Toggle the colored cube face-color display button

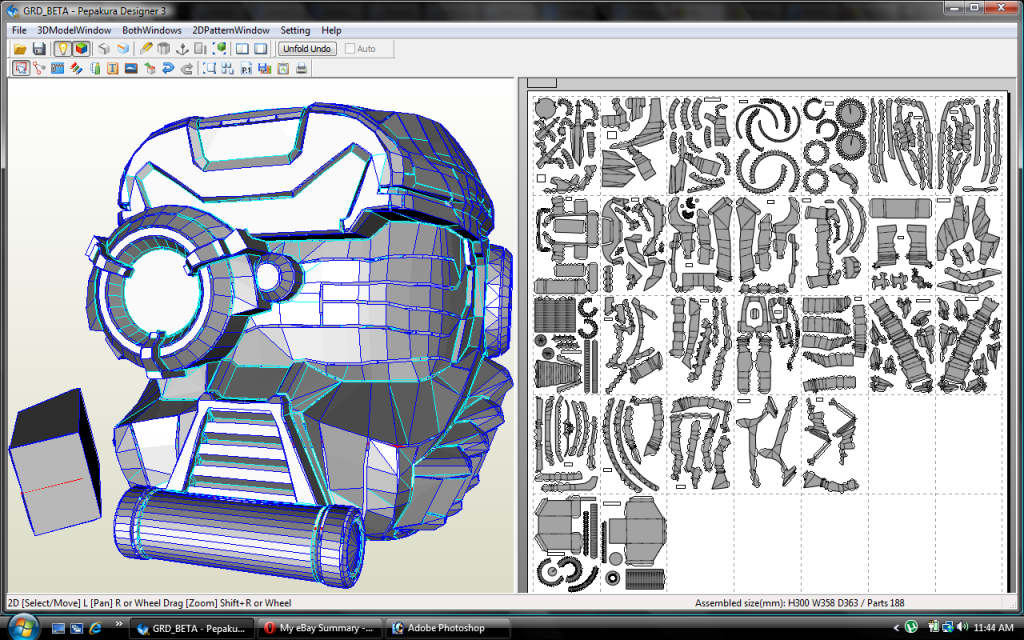[81, 49]
